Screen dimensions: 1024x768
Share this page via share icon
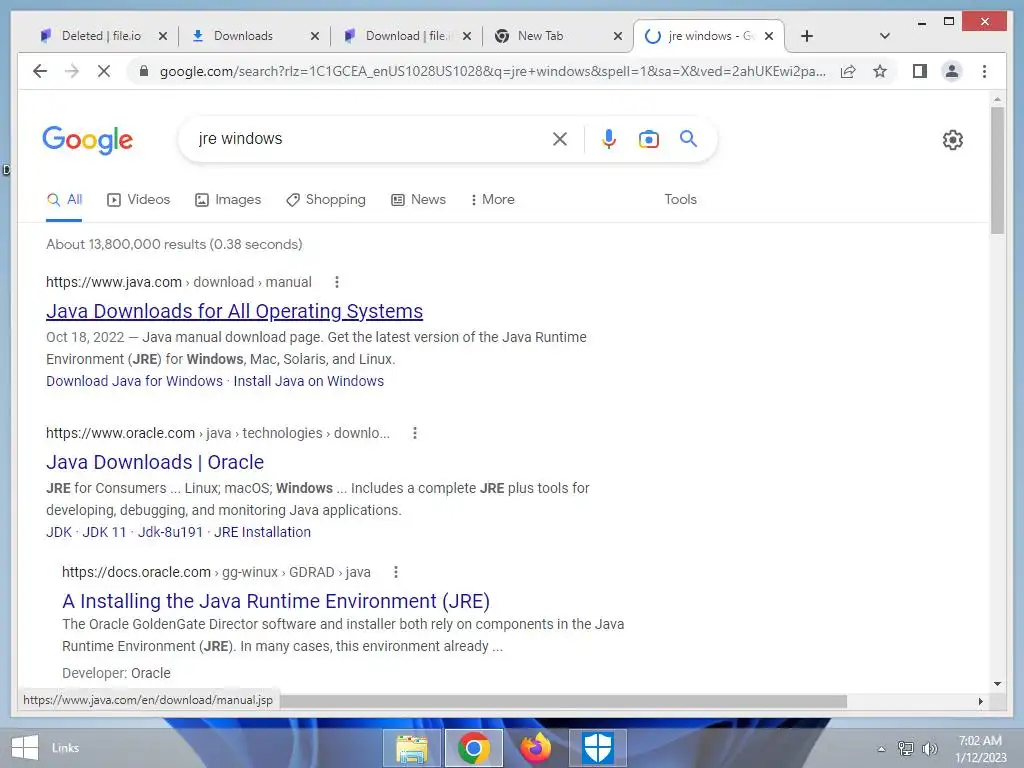point(848,71)
